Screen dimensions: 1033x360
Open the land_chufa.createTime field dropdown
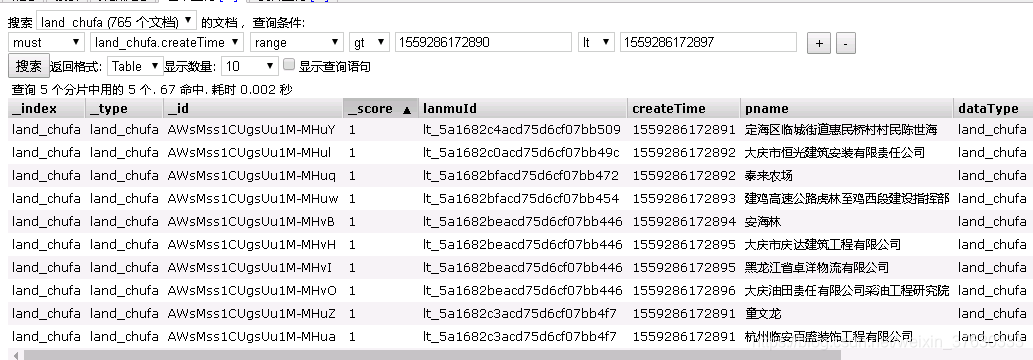click(x=167, y=42)
